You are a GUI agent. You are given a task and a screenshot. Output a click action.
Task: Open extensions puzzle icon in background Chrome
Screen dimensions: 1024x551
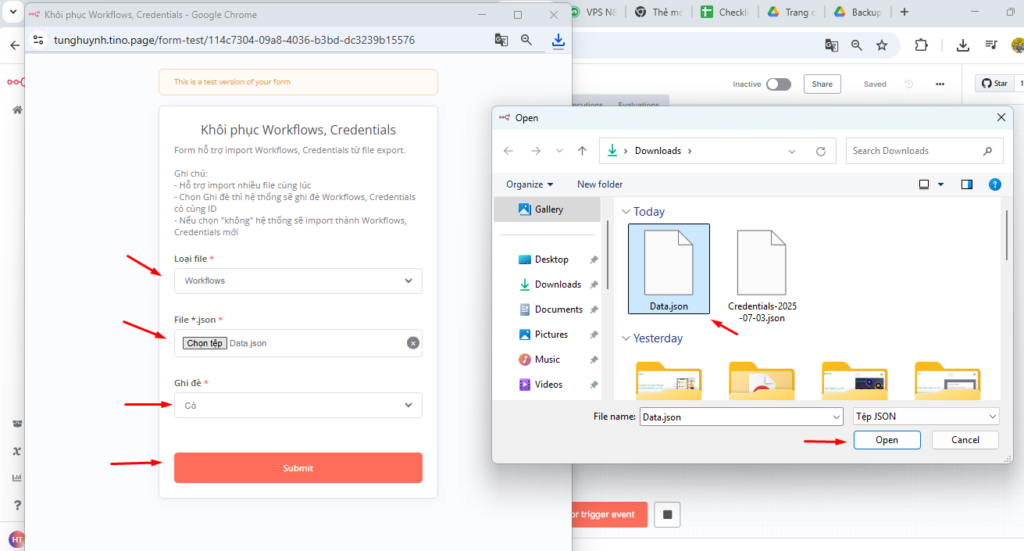(921, 45)
